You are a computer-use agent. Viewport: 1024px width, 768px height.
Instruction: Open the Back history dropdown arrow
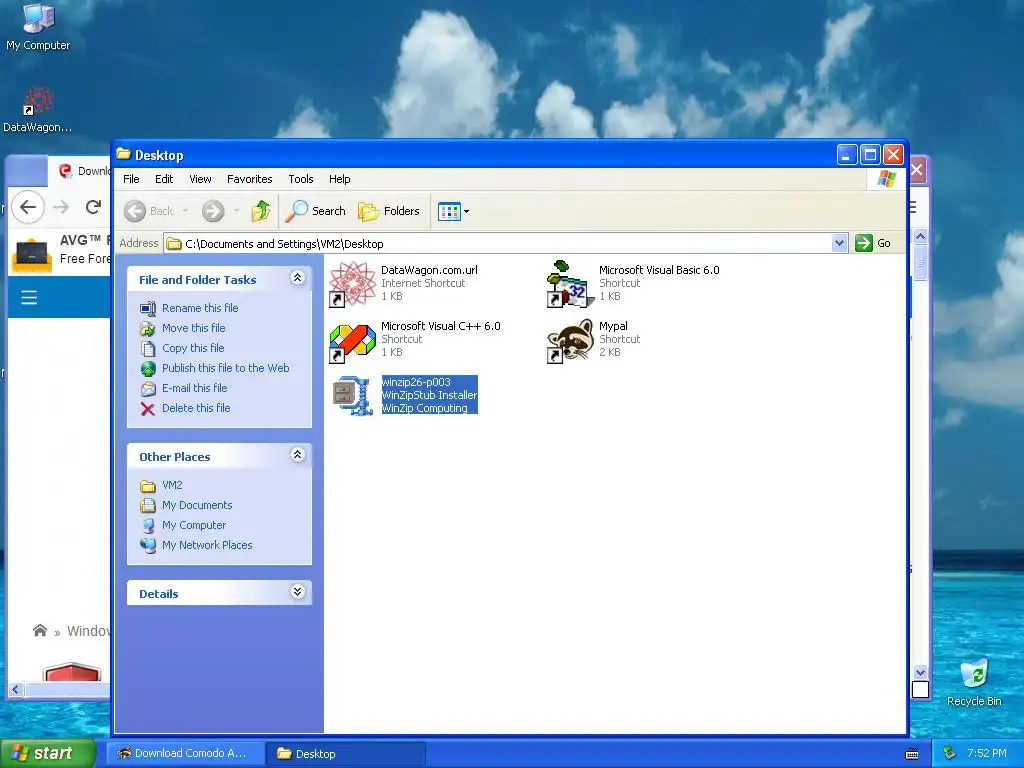(x=185, y=211)
